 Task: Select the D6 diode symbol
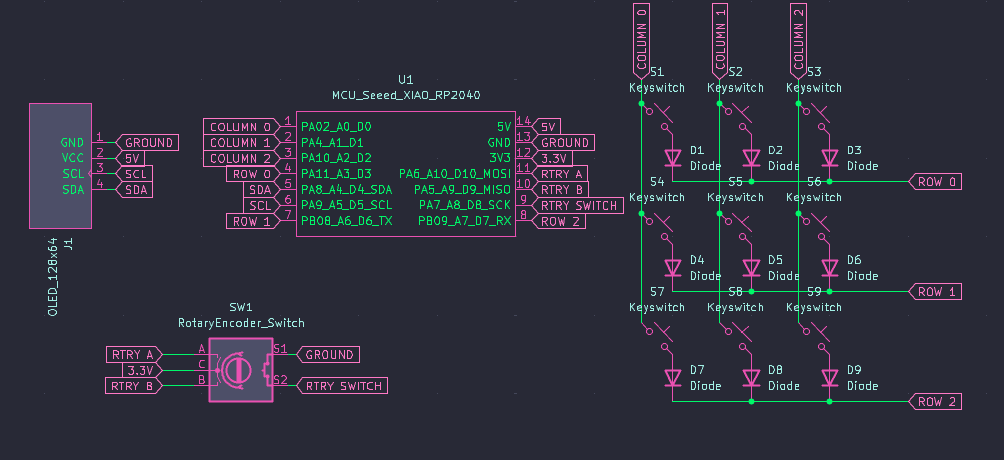click(x=830, y=267)
